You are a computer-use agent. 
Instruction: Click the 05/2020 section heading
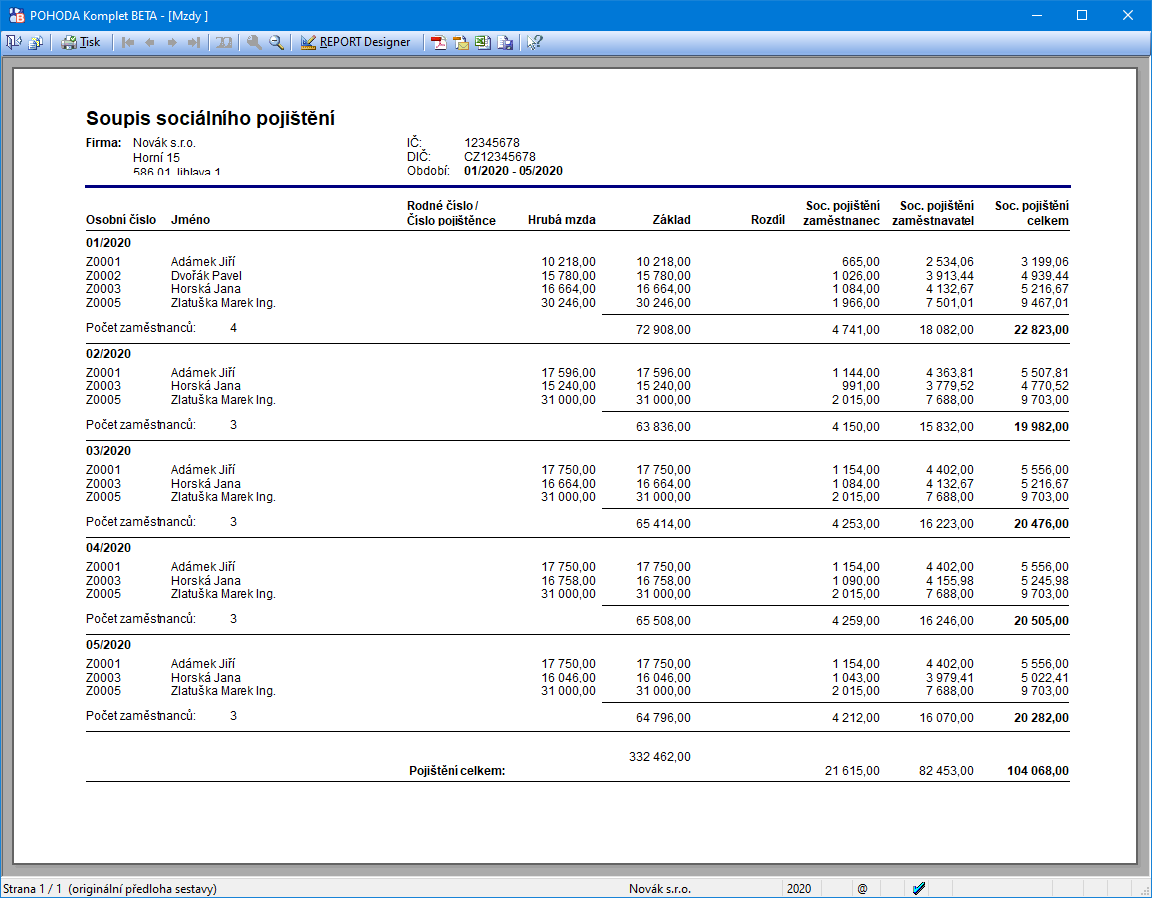point(108,644)
